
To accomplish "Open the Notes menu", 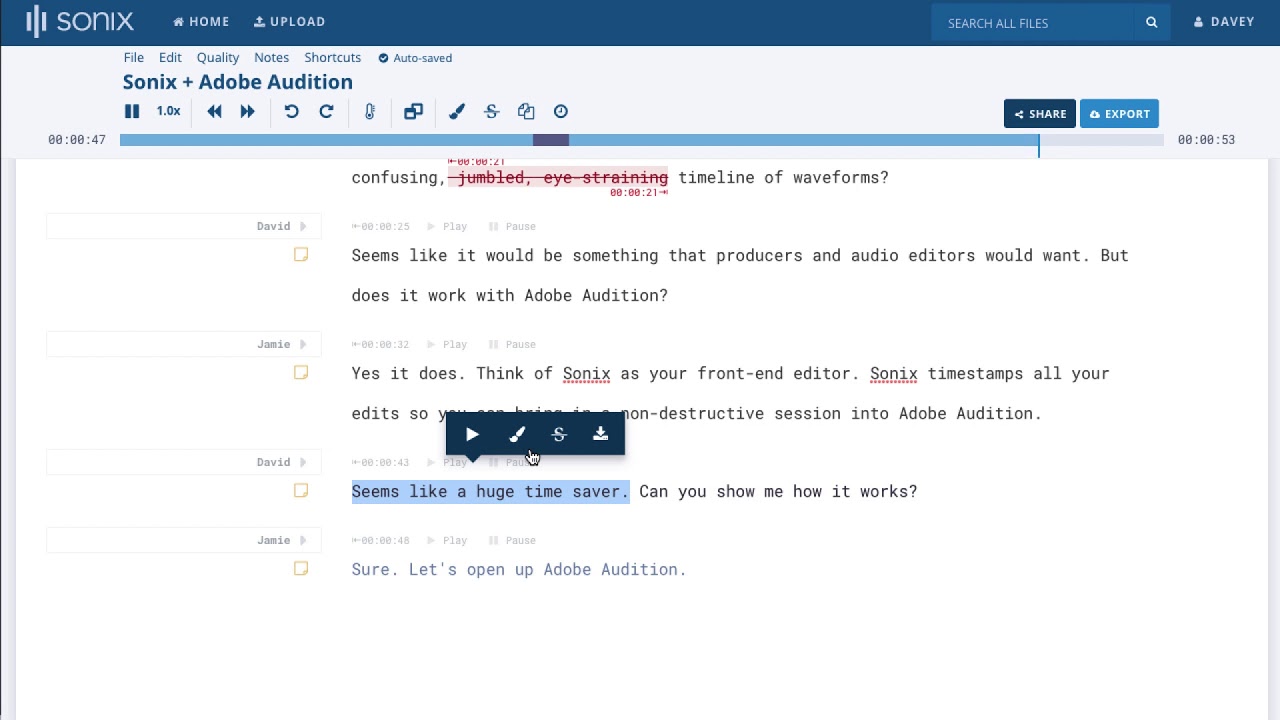I will (x=271, y=58).
